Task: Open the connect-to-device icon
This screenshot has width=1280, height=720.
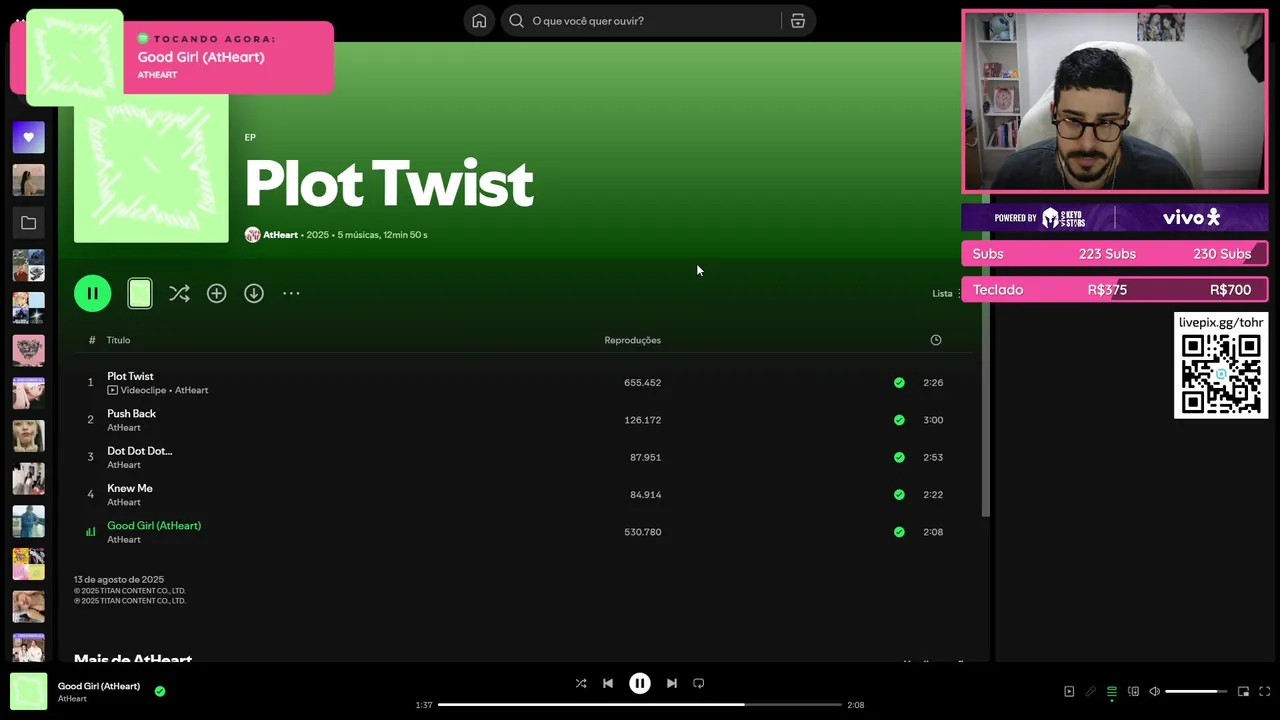Action: (x=1133, y=691)
